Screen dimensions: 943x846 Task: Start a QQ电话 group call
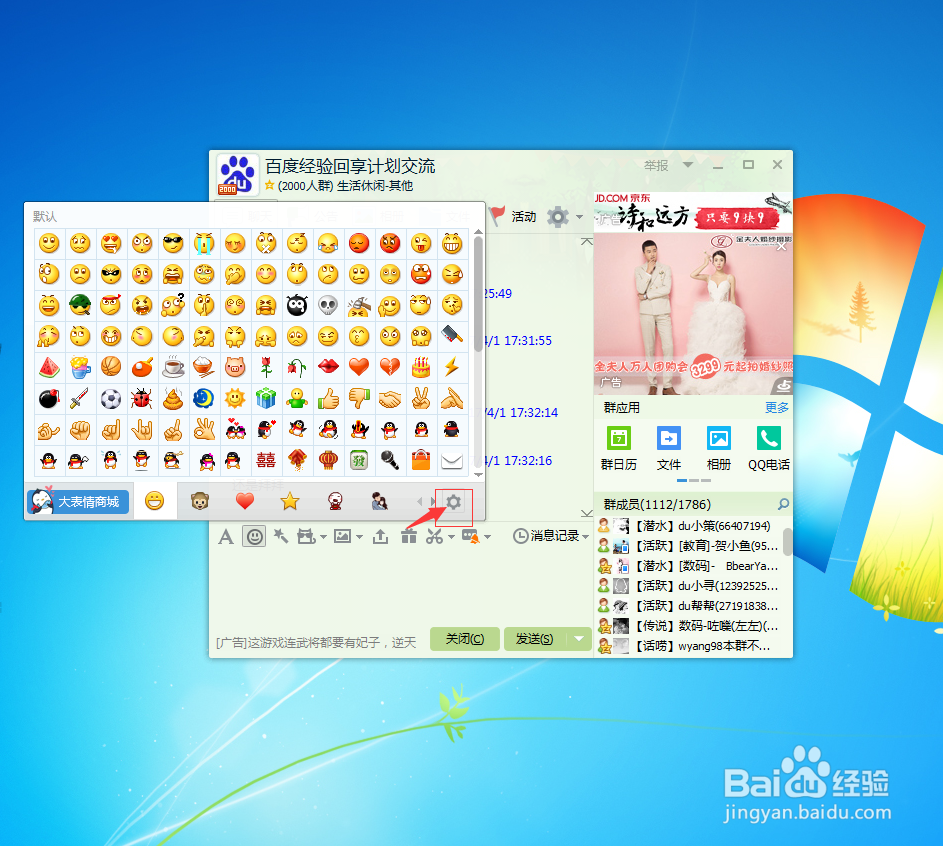point(769,448)
